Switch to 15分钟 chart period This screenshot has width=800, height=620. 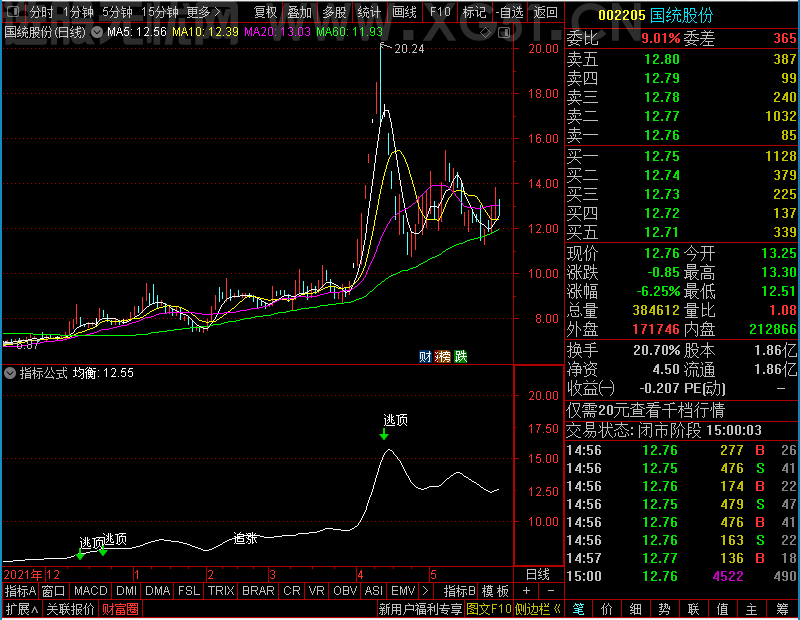pyautogui.click(x=160, y=12)
